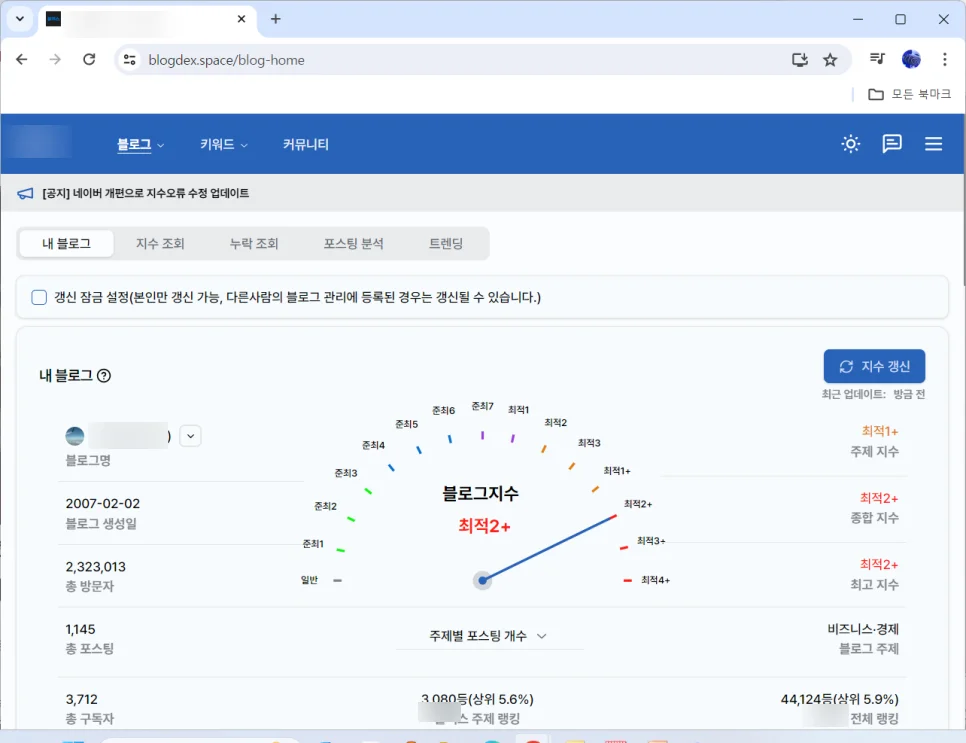Click the 2,323,013 total visitors value
The height and width of the screenshot is (743, 966).
(95, 567)
